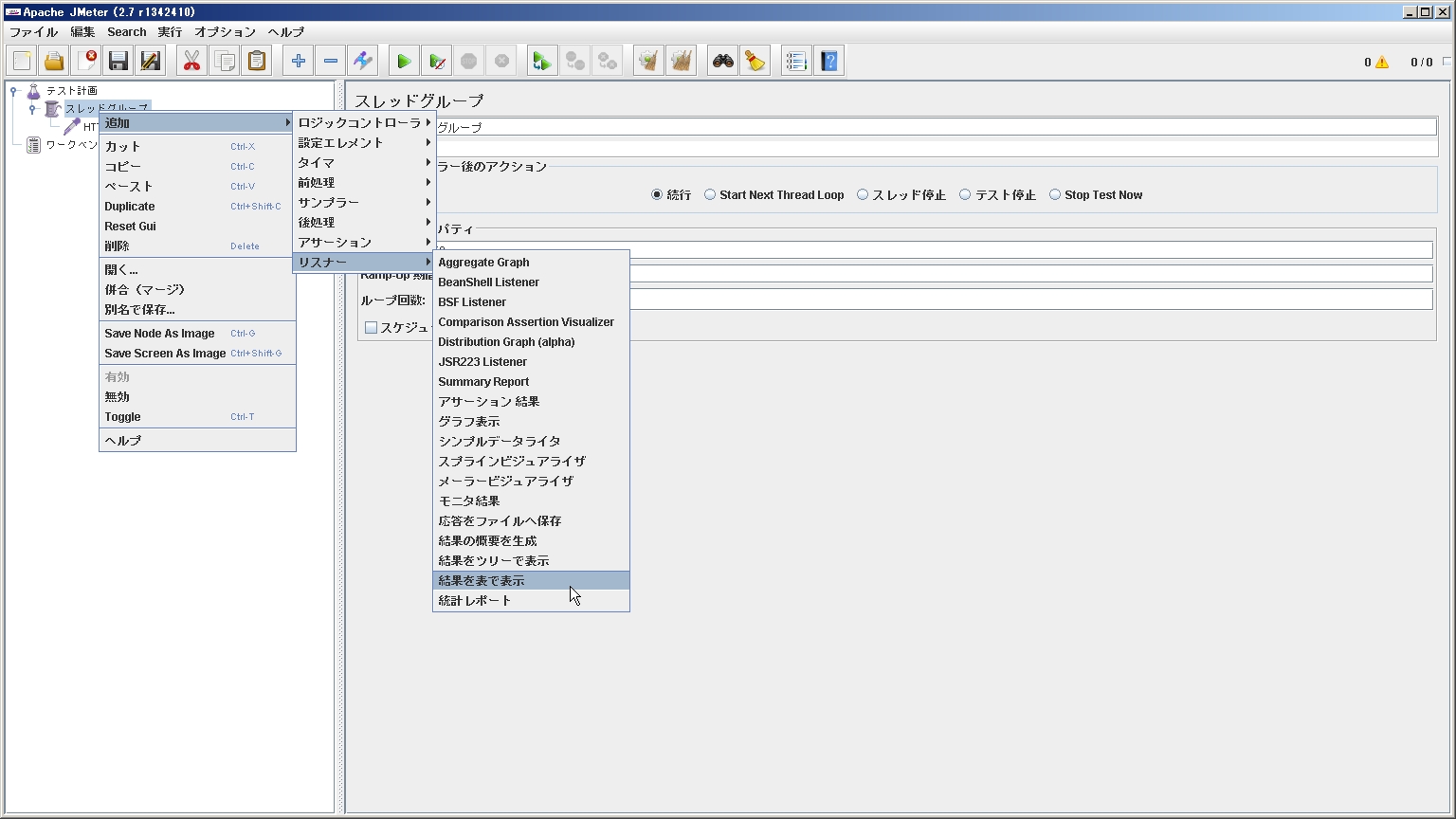
Task: Click Remote start all icon
Action: click(542, 62)
